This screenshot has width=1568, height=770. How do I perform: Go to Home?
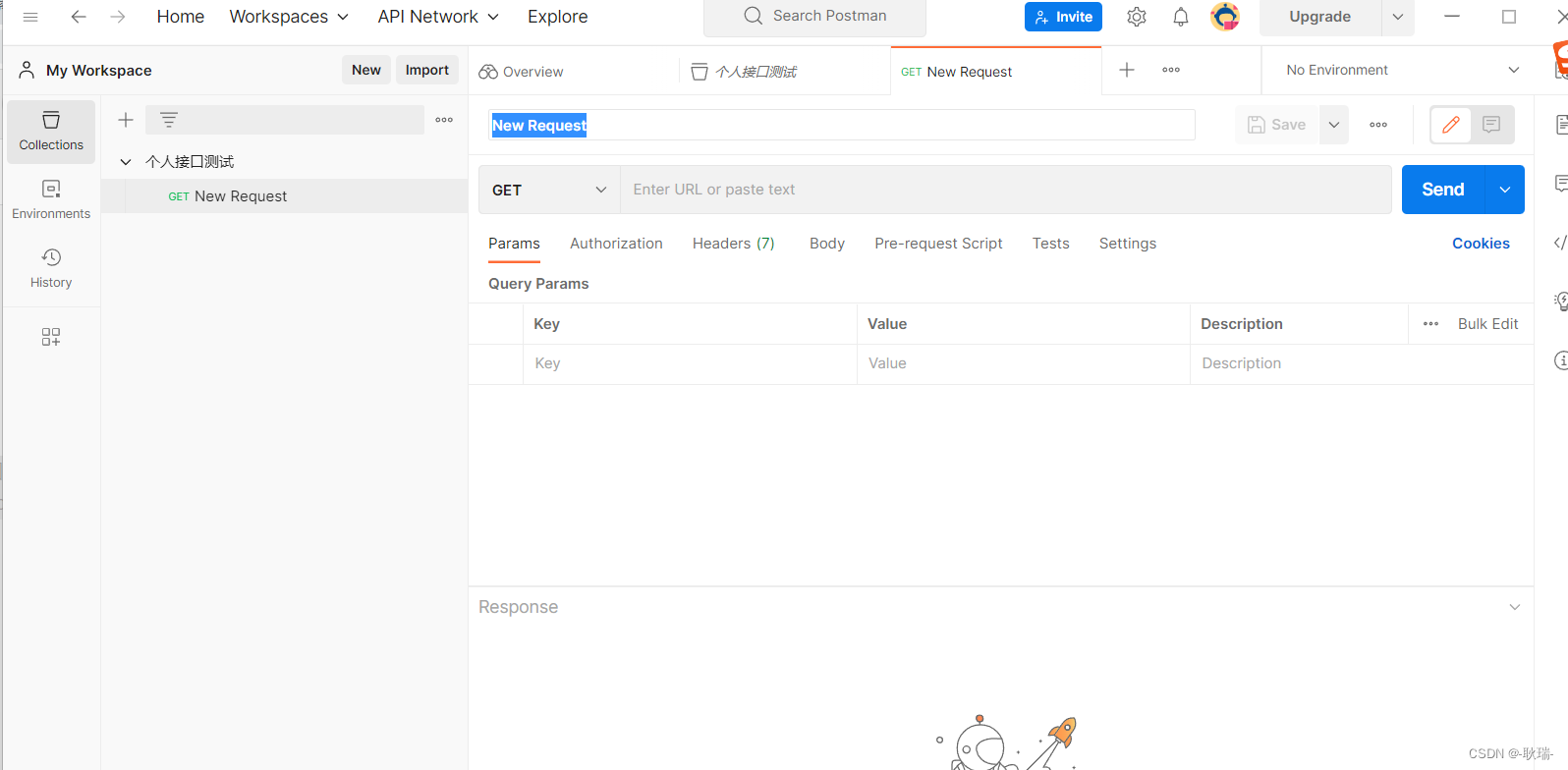click(181, 17)
